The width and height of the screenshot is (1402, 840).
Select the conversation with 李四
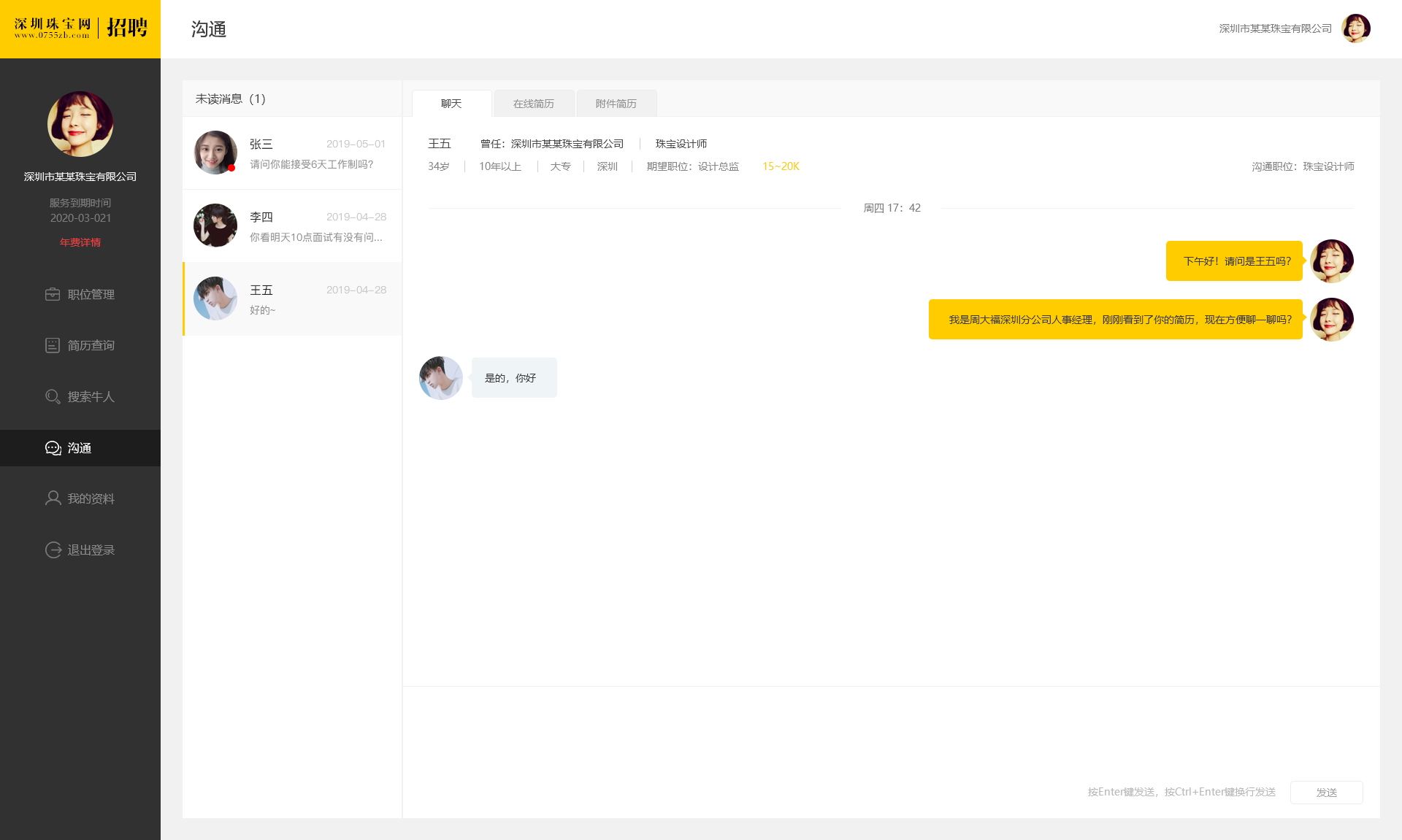[292, 226]
